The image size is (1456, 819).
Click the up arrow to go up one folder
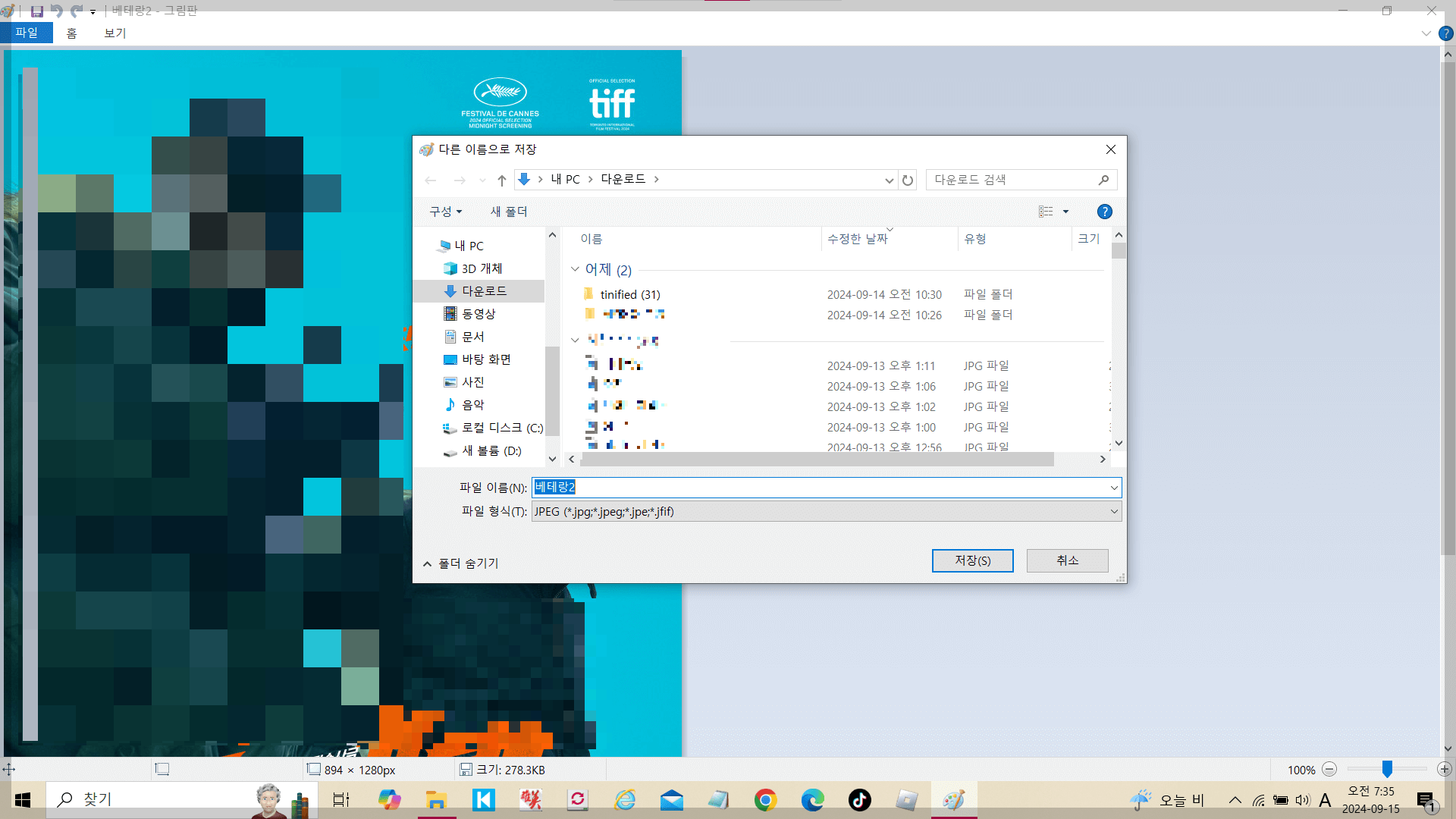coord(501,180)
